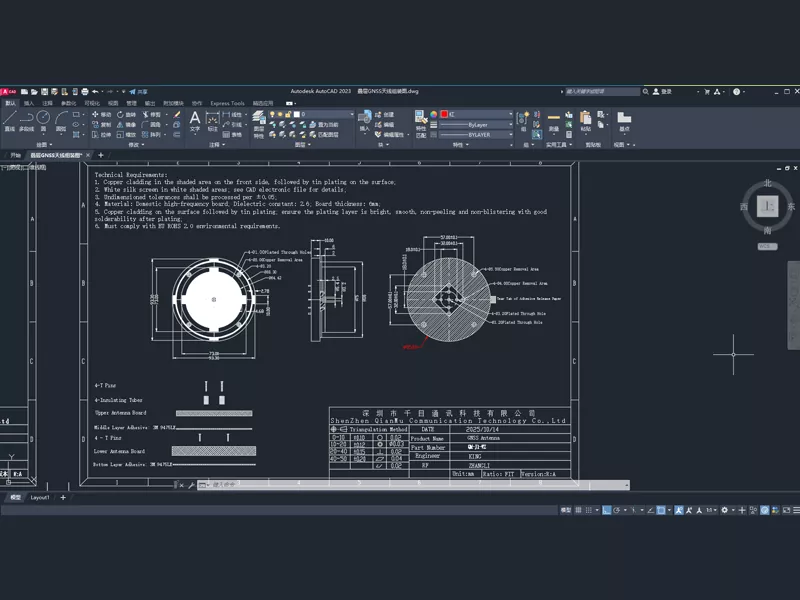
Task: Click the Copy (复制) tool
Action: pos(101,124)
